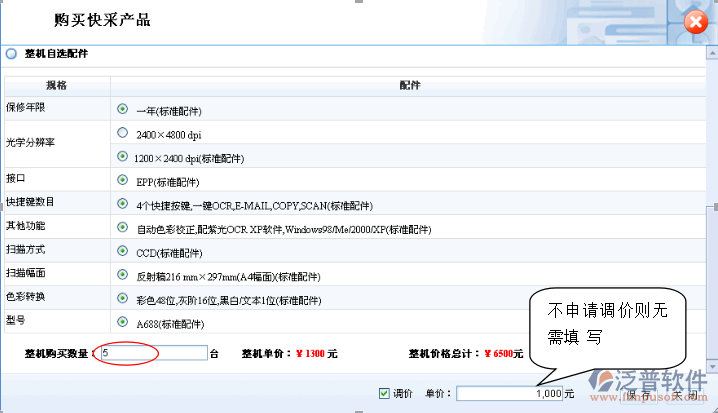Choose 2400×4800 dpi optical resolution
Viewport: 718px width, 413px height.
pyautogui.click(x=123, y=132)
